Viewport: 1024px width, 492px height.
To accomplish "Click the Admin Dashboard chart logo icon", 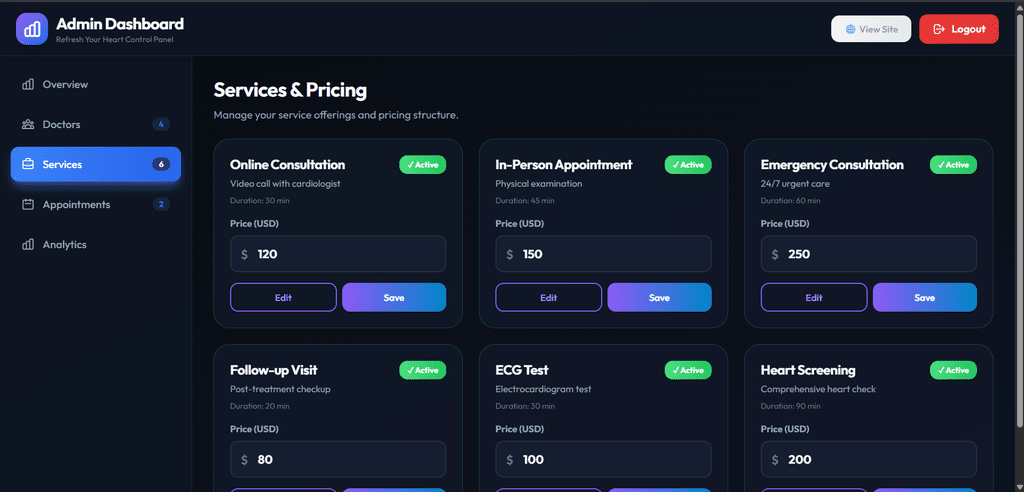I will click(x=32, y=29).
